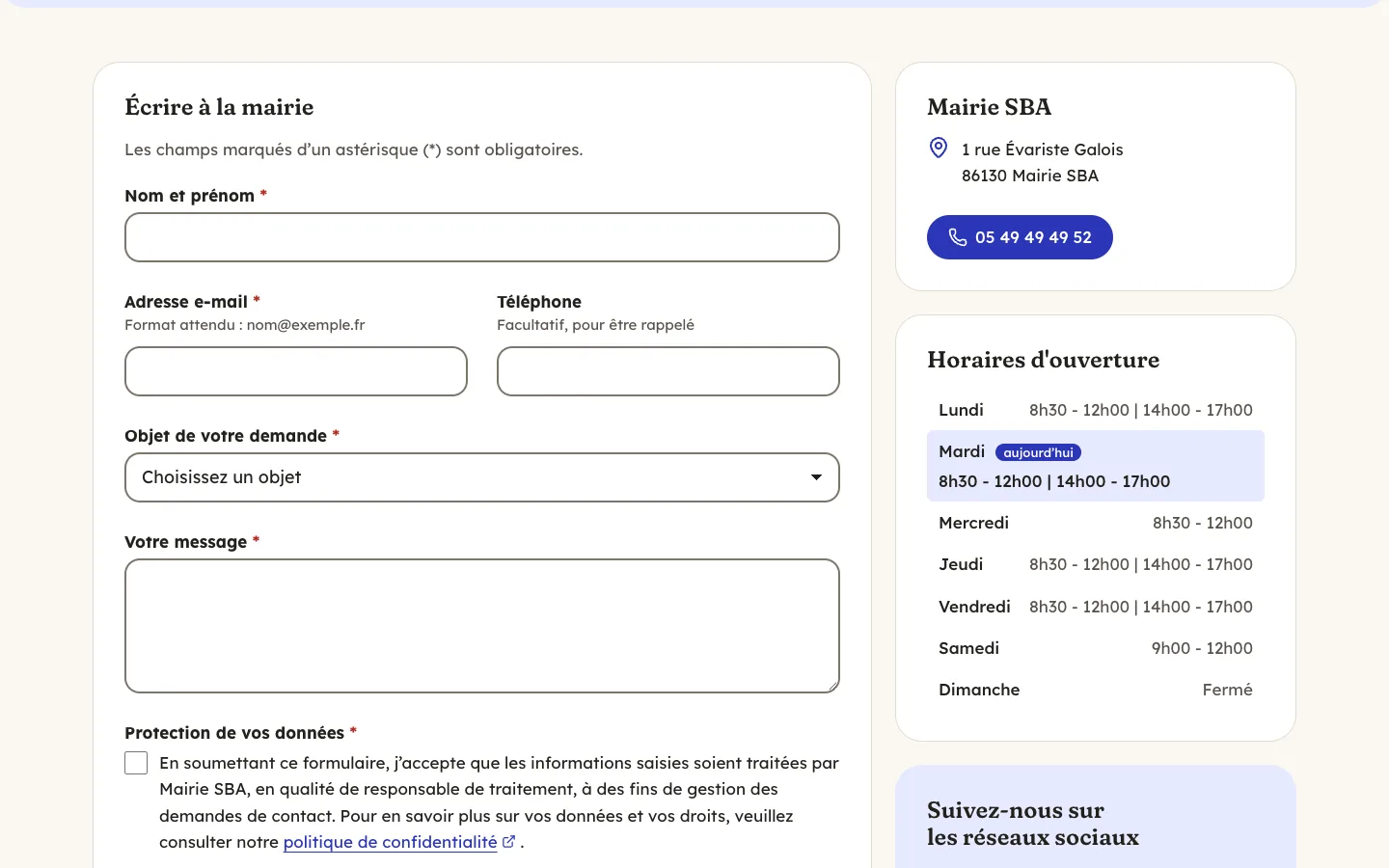Click the consent text beginning En soumettant ce formulaire
Image resolution: width=1389 pixels, height=868 pixels.
499,802
